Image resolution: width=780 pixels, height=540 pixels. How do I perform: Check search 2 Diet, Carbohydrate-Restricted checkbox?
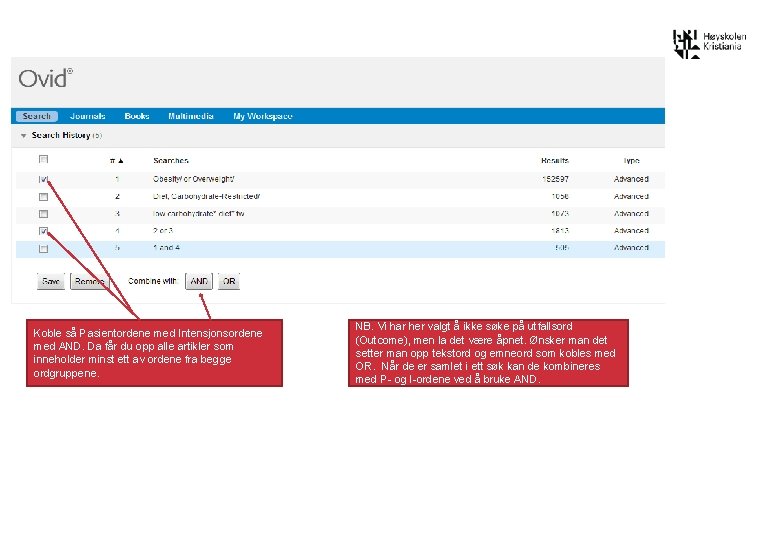(43, 196)
